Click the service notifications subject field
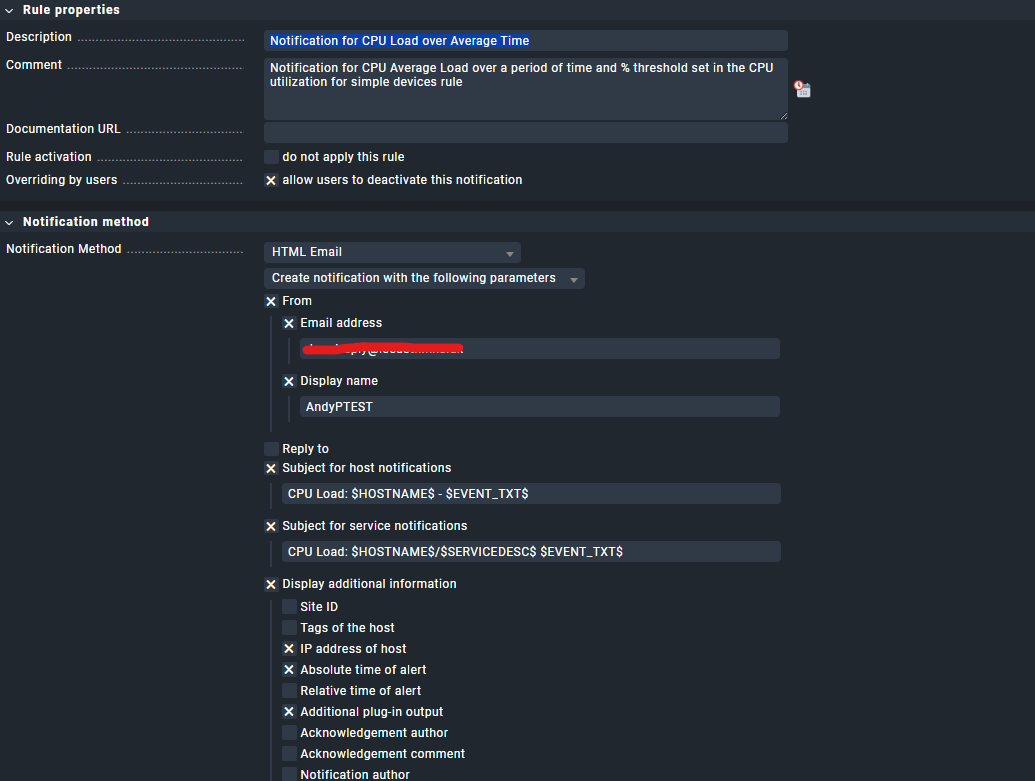Viewport: 1035px width, 781px height. pyautogui.click(x=530, y=552)
